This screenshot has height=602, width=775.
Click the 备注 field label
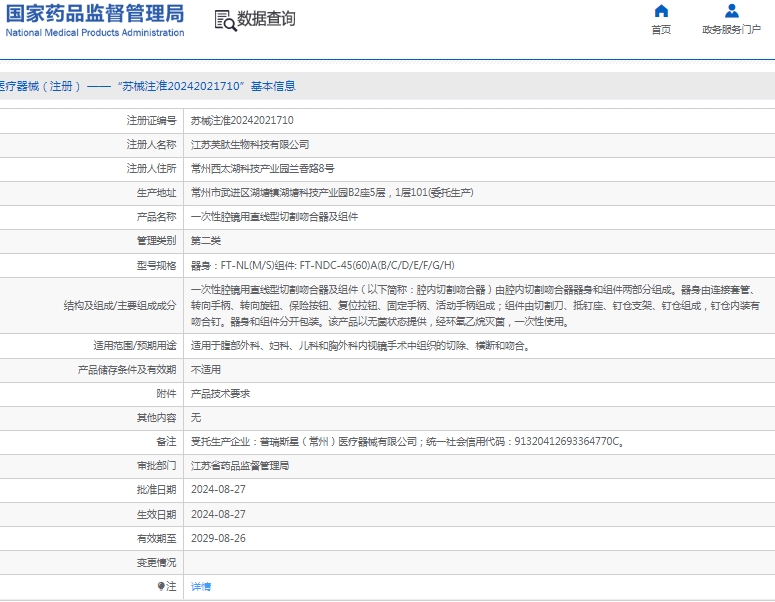pos(166,441)
